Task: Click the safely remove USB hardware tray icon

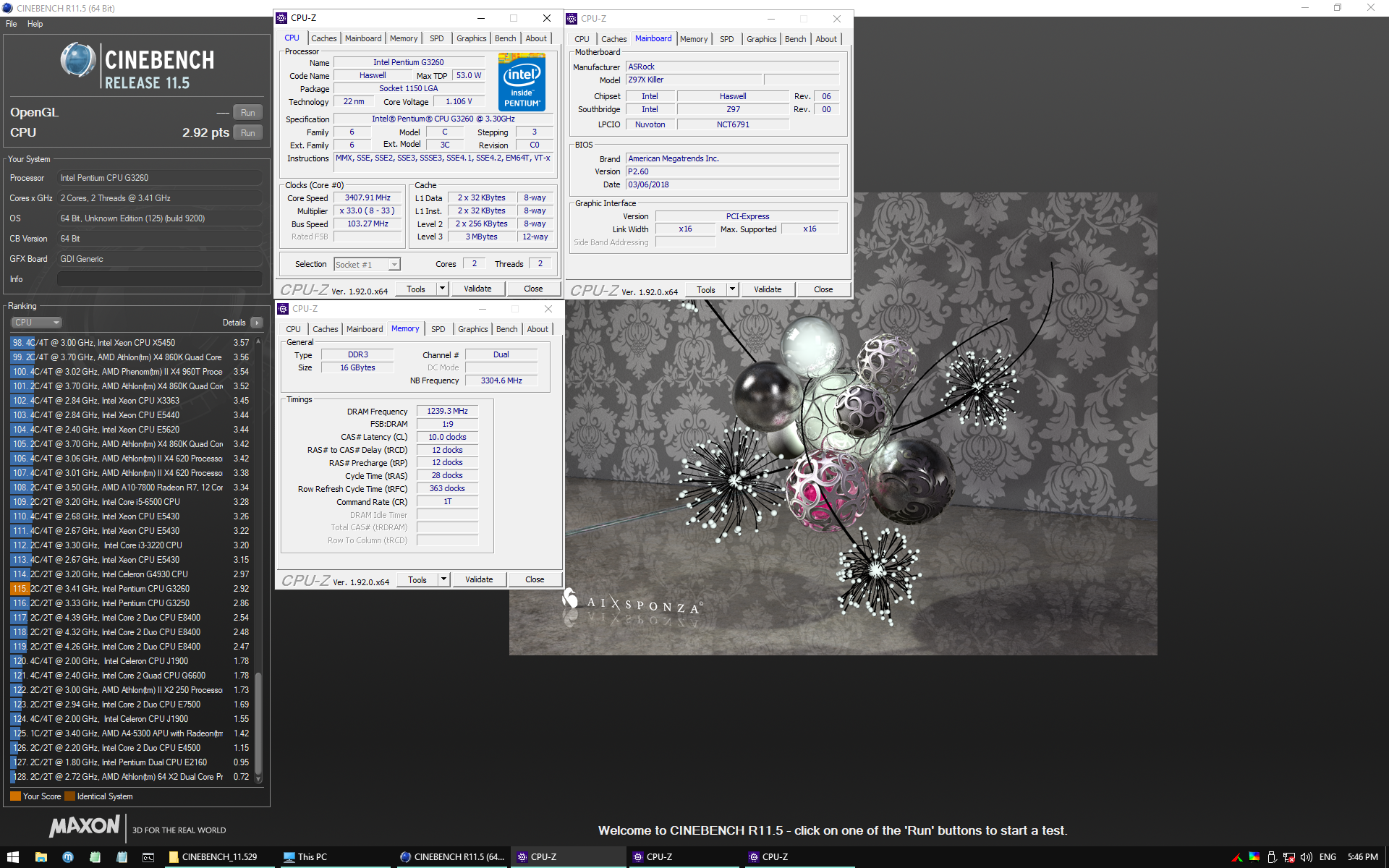Action: pos(1272,857)
